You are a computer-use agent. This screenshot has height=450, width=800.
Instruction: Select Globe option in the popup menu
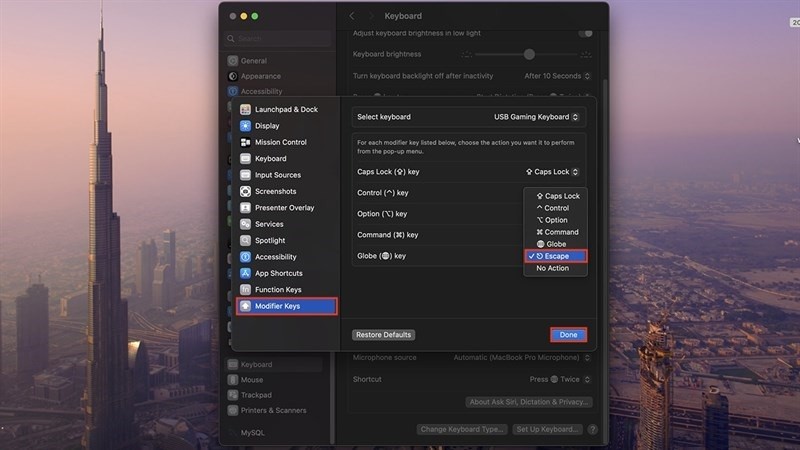[x=551, y=244]
